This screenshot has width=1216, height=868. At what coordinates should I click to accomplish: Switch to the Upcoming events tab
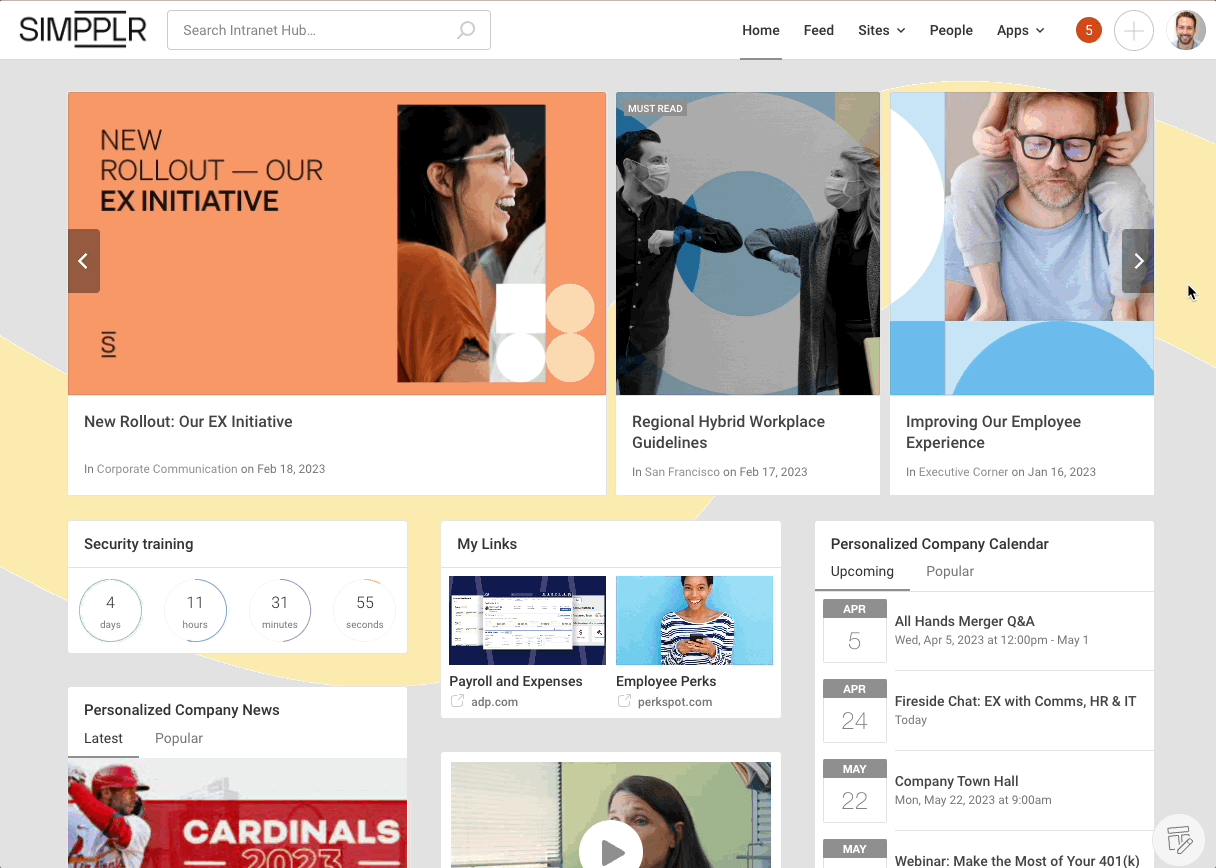862,571
